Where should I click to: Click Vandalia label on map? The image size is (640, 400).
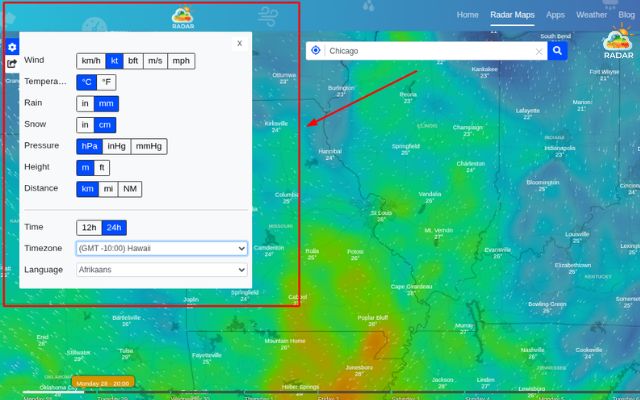(x=429, y=194)
